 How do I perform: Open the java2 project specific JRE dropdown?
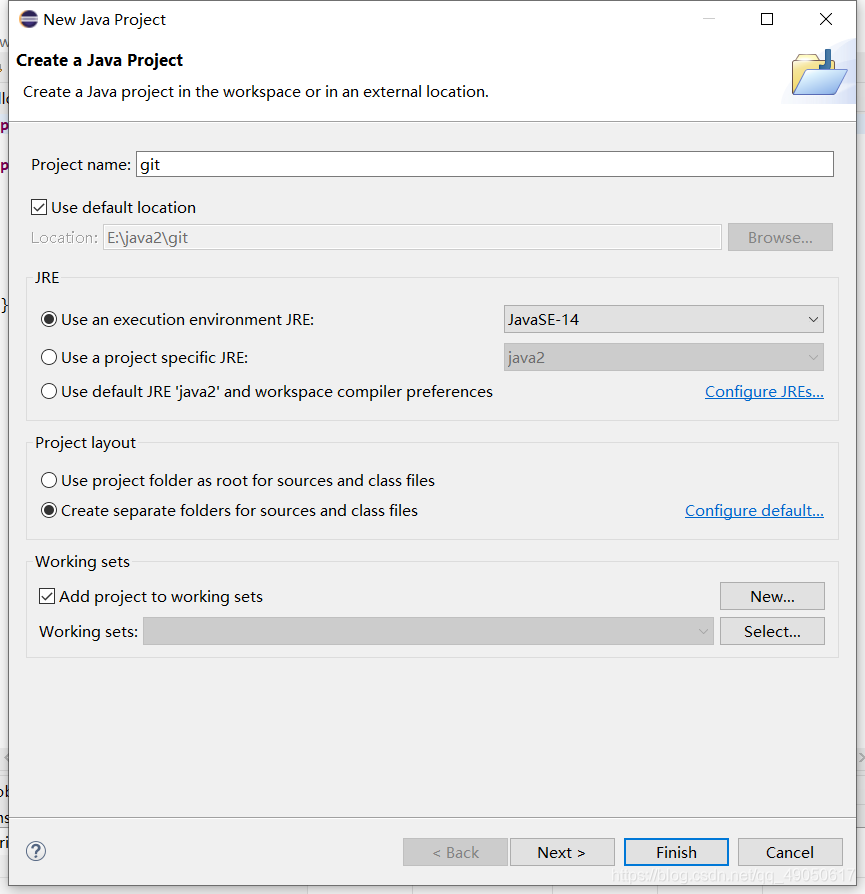pyautogui.click(x=664, y=357)
